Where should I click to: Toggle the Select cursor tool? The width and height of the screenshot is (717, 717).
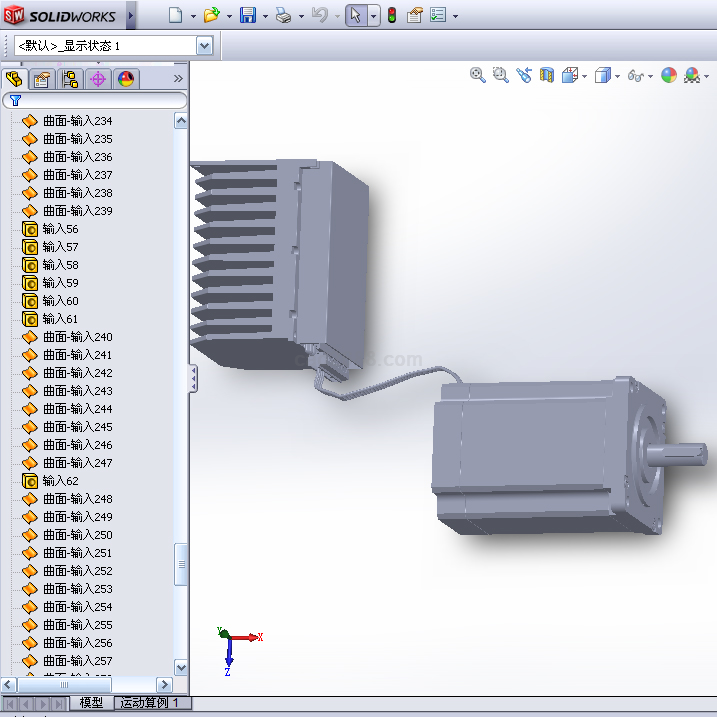[355, 15]
